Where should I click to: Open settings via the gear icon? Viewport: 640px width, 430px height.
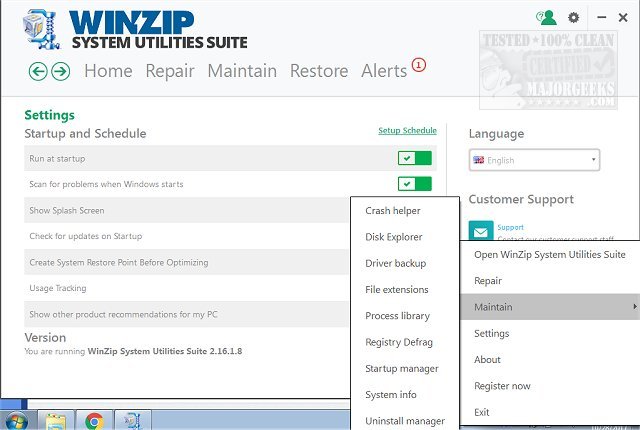pos(573,18)
